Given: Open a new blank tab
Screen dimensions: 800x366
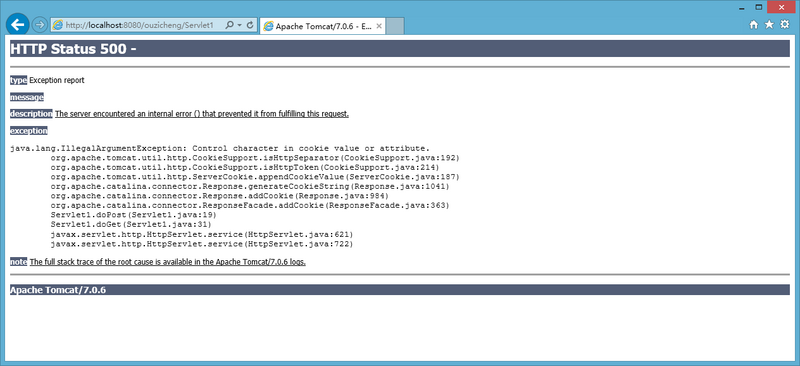Looking at the screenshot, I should [395, 26].
